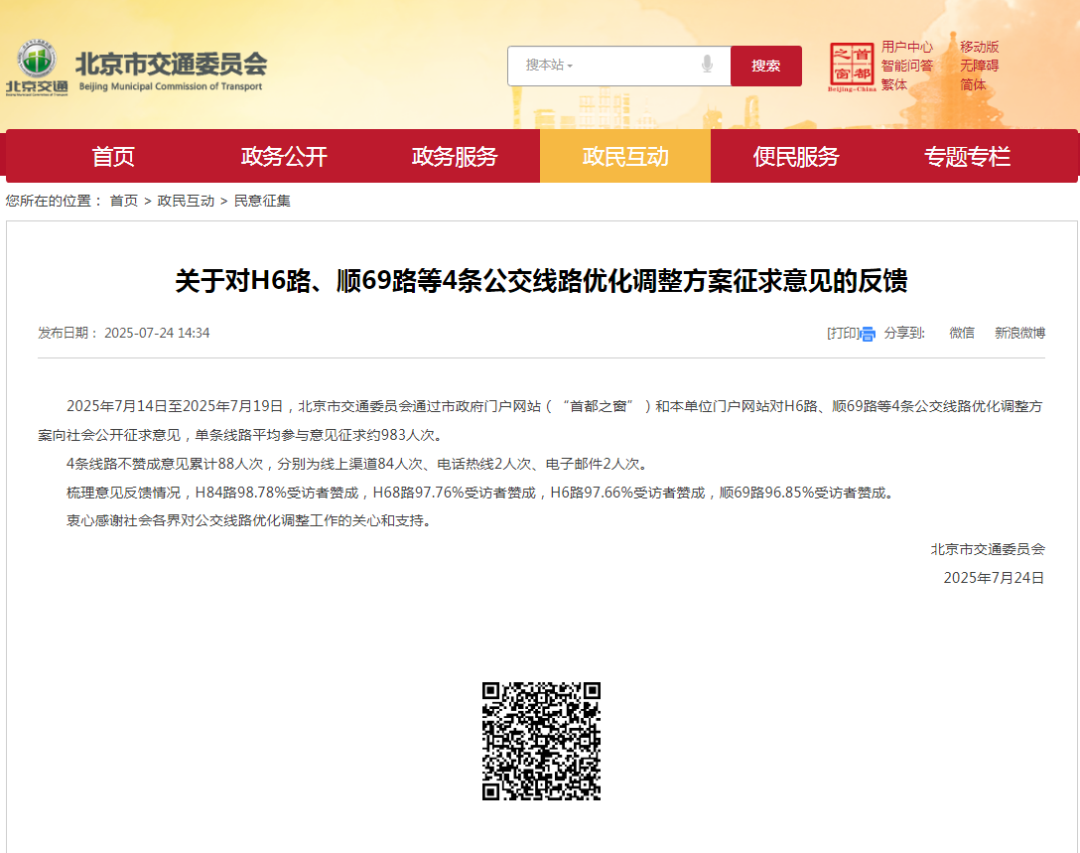Go to the 首页 navigation tab
This screenshot has height=853, width=1080.
point(113,157)
